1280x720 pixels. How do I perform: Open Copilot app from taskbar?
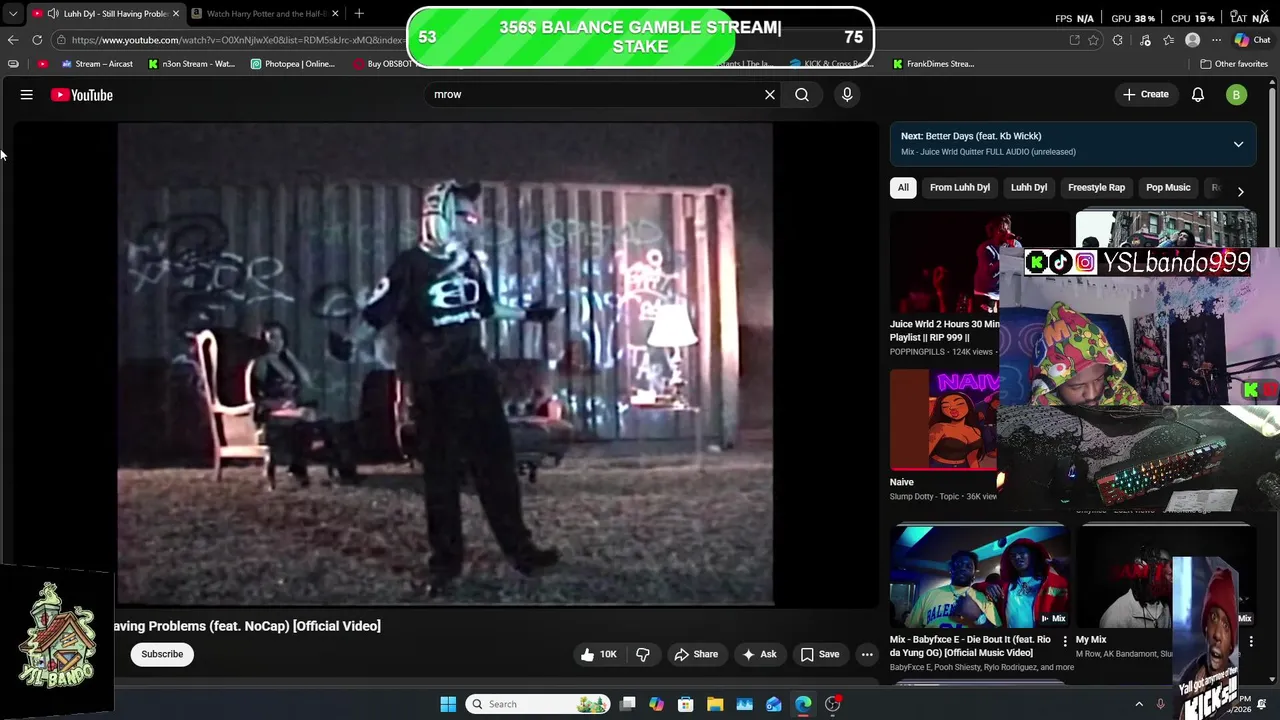click(x=657, y=704)
